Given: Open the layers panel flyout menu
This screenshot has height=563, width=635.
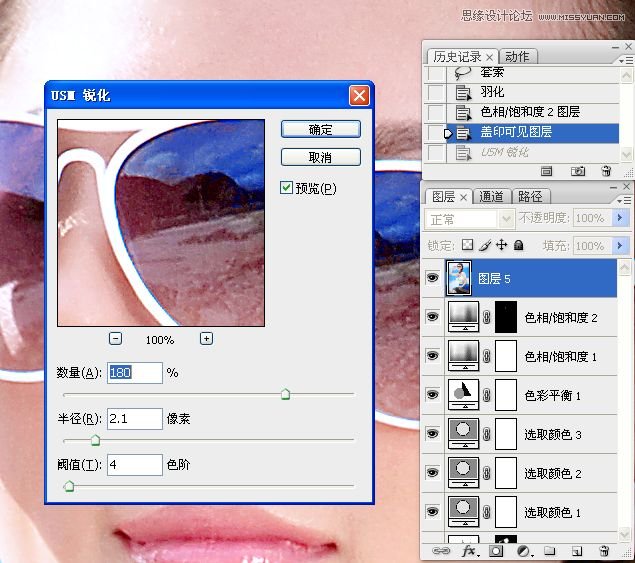Looking at the screenshot, I should coord(626,201).
